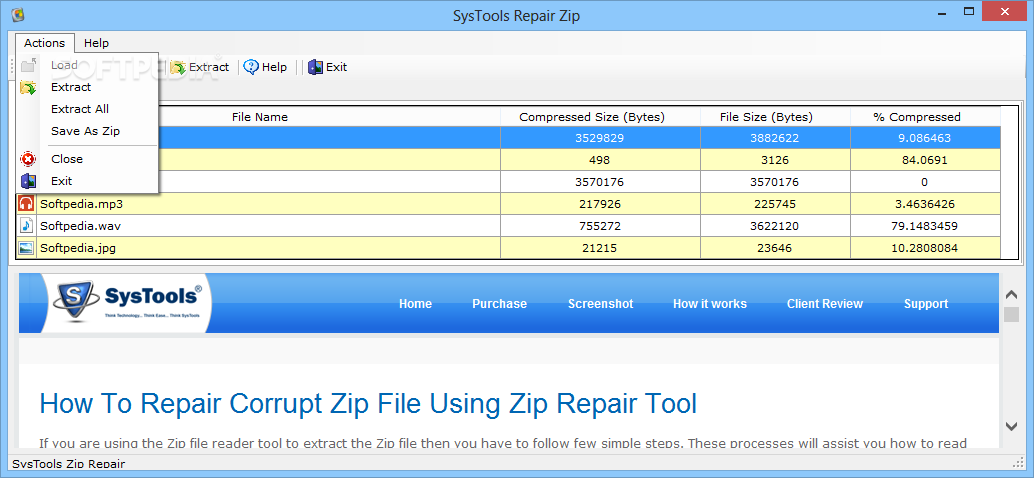Viewport: 1034px width, 478px height.
Task: Click the picture icon of Softpedia.jpg
Action: click(x=26, y=248)
